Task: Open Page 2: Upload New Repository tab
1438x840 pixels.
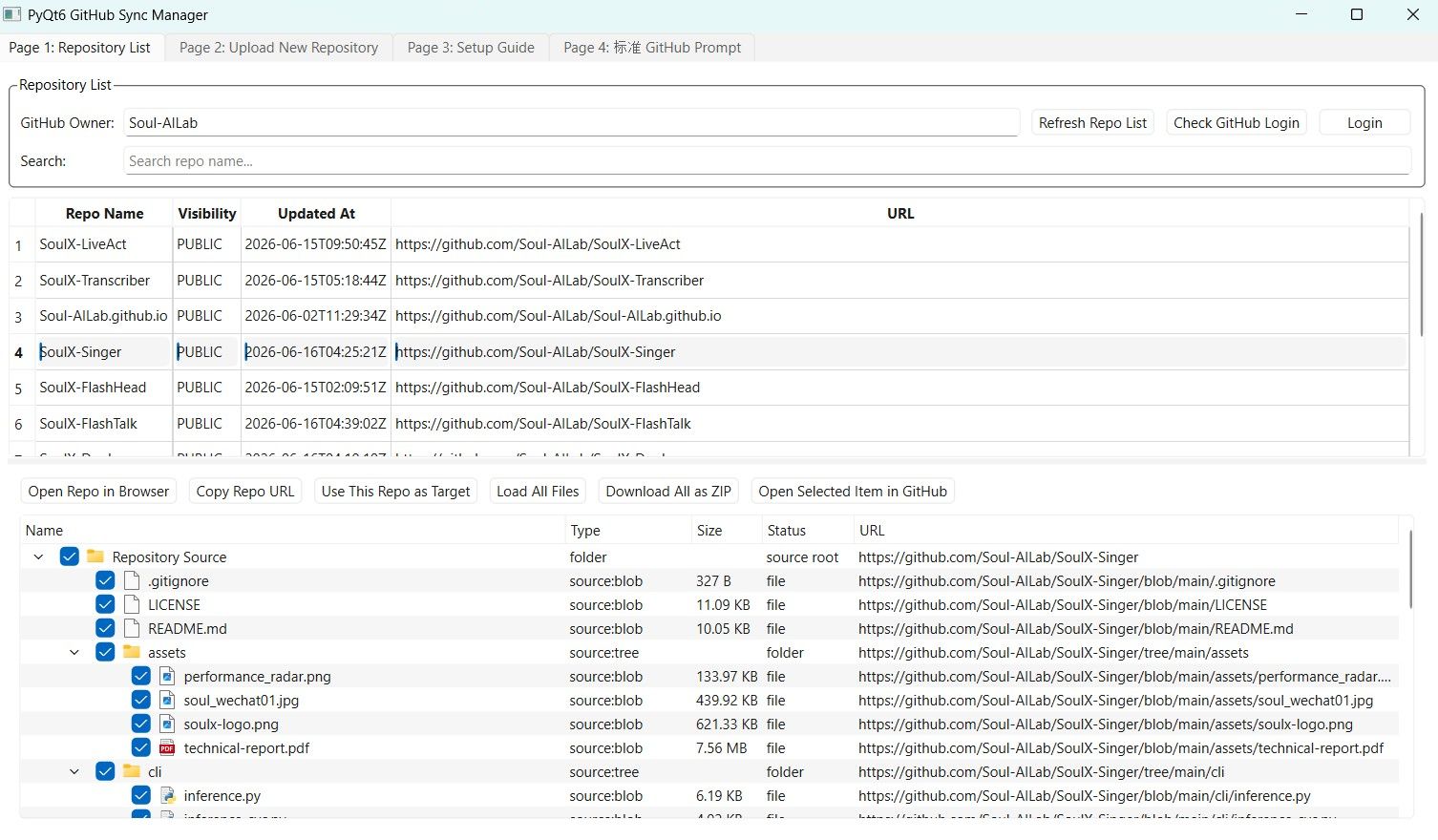Action: point(279,48)
